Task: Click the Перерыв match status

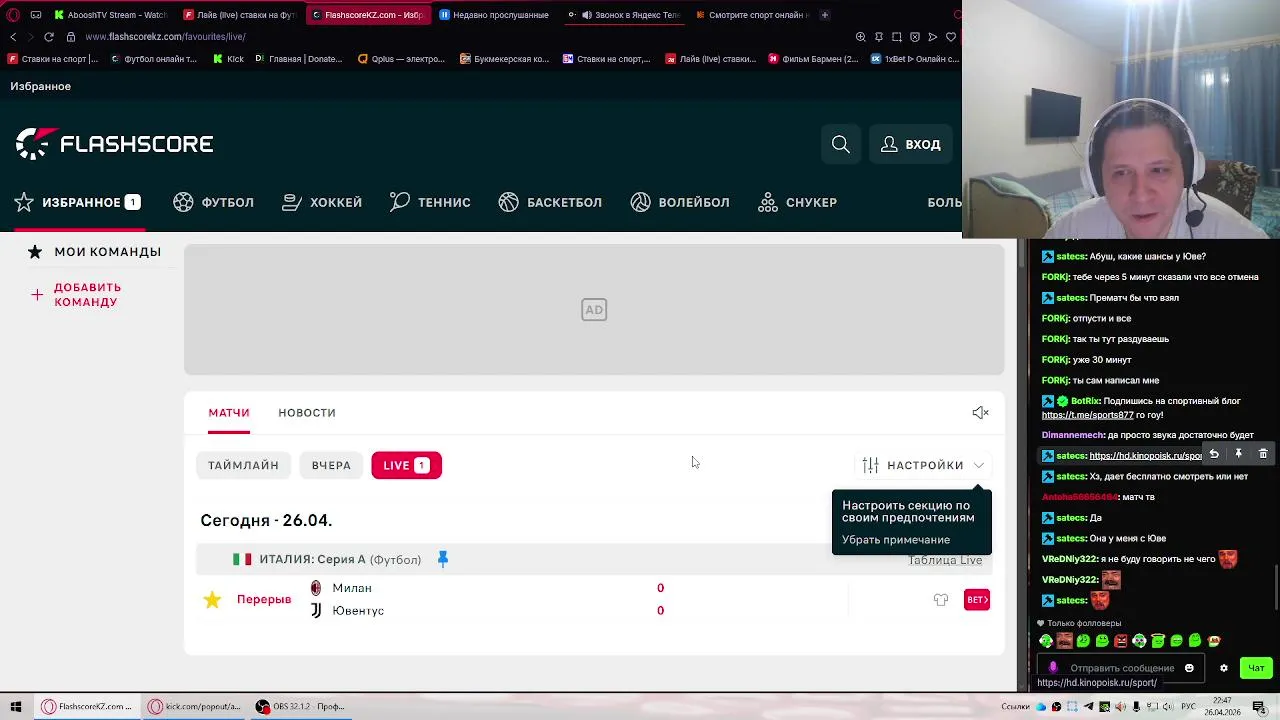Action: pyautogui.click(x=264, y=600)
